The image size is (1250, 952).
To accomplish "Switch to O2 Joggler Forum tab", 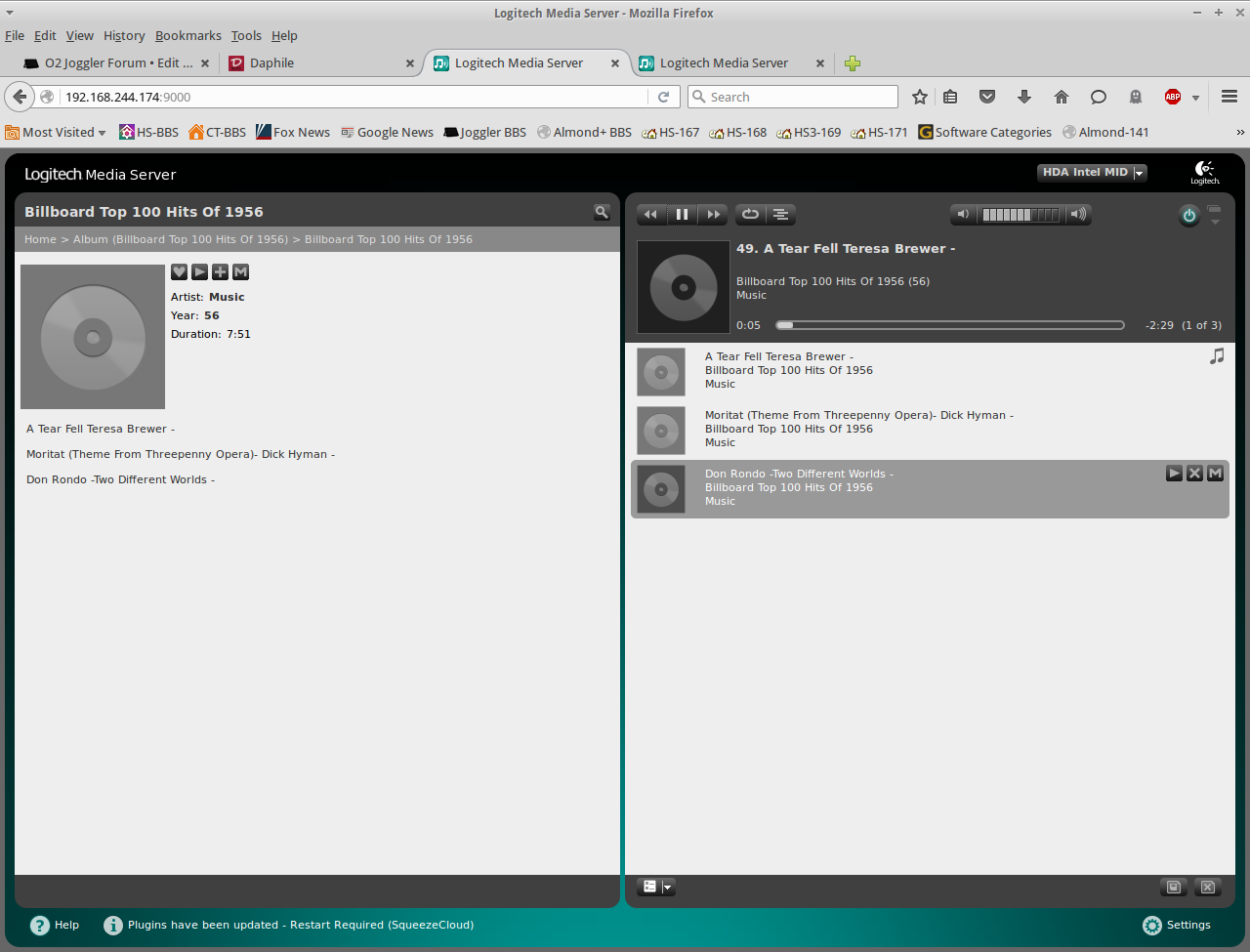I will click(116, 63).
